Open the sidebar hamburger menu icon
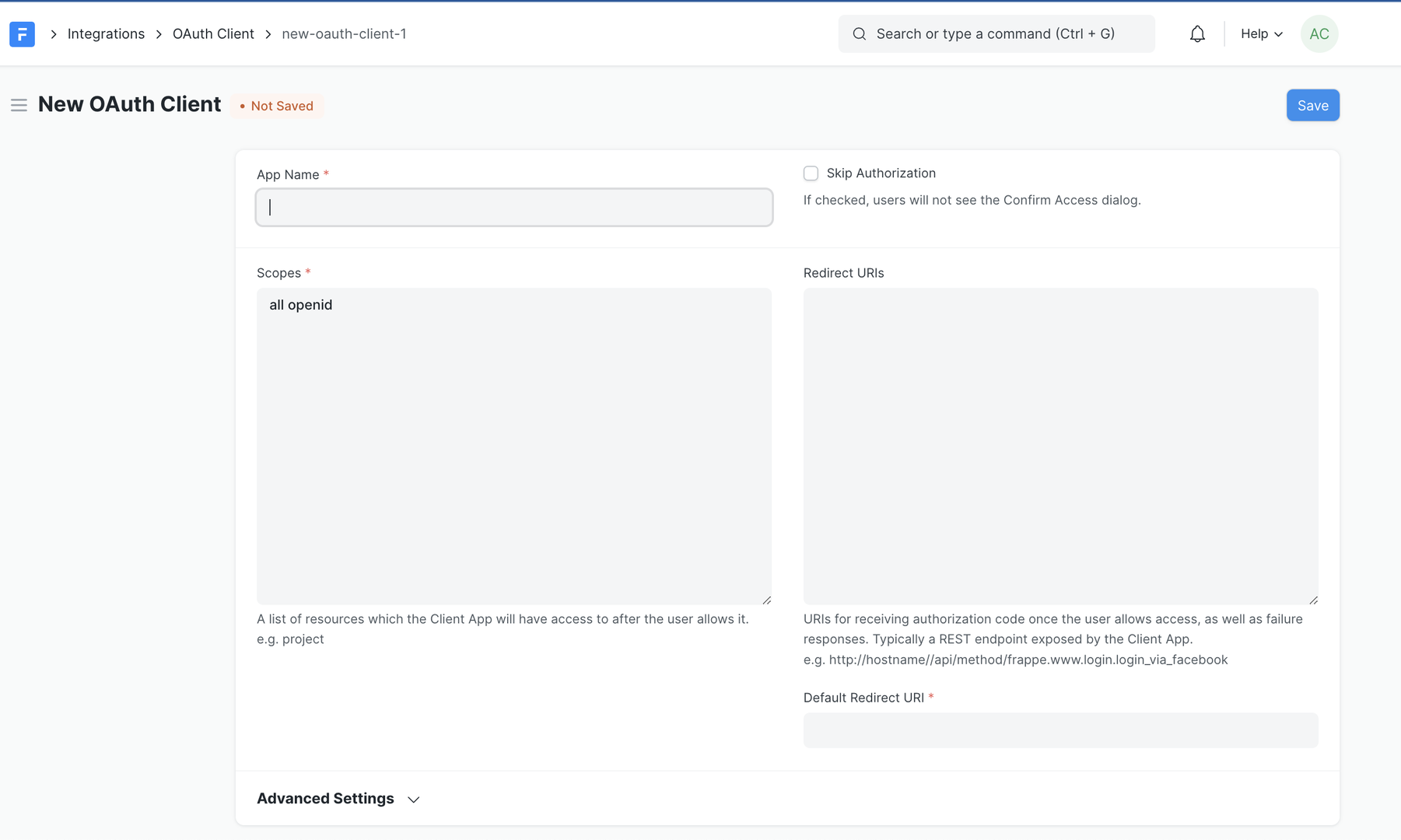This screenshot has width=1401, height=840. (19, 105)
